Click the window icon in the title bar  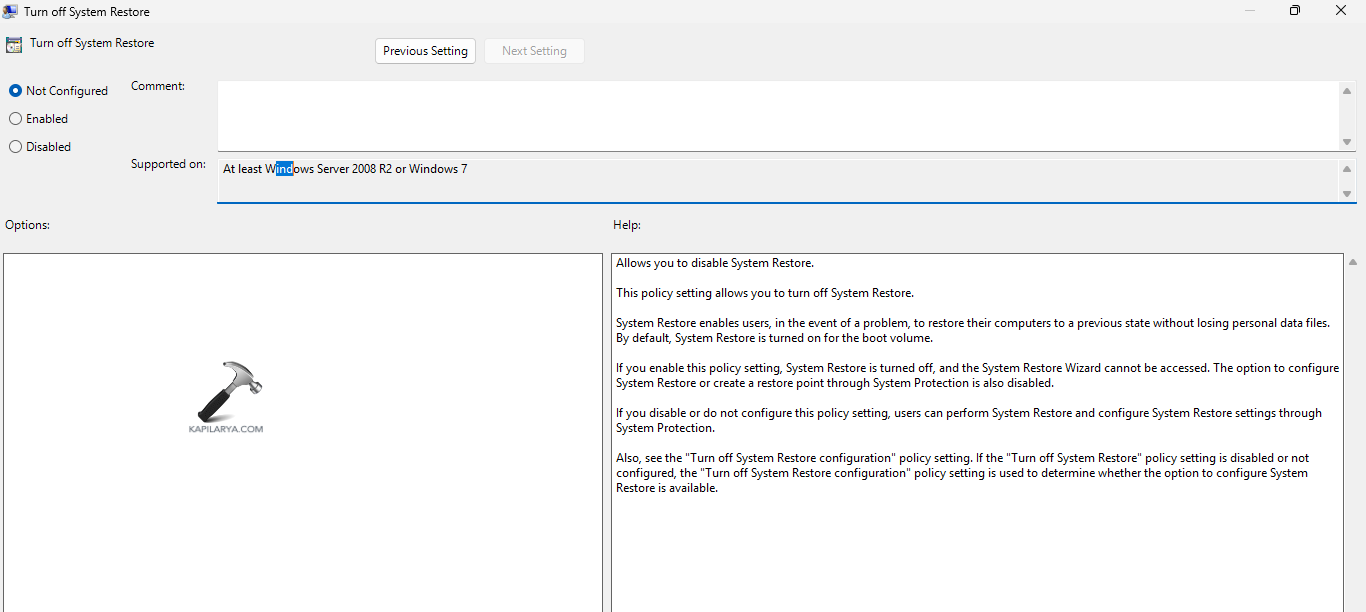coord(10,11)
